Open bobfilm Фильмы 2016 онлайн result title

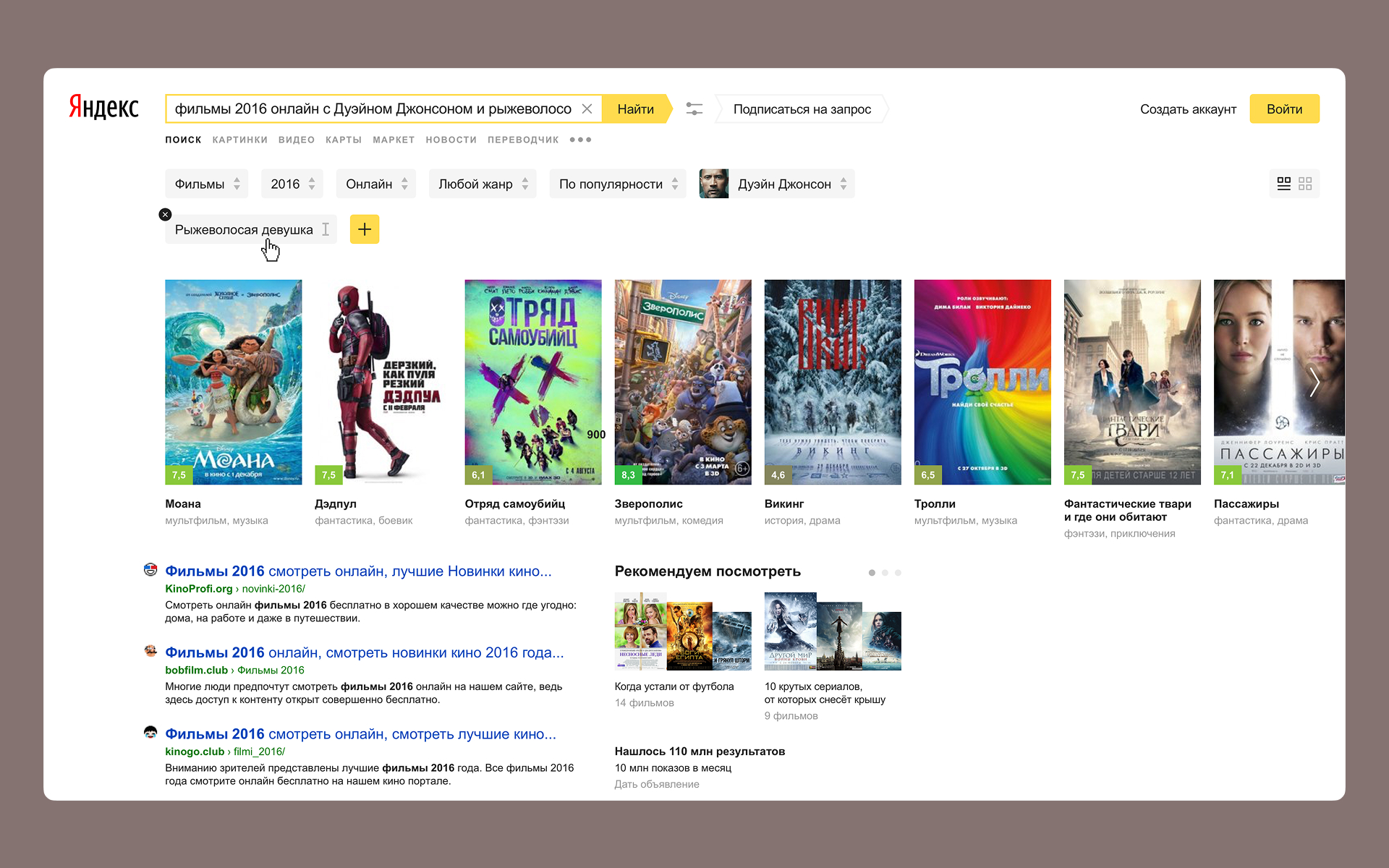364,652
